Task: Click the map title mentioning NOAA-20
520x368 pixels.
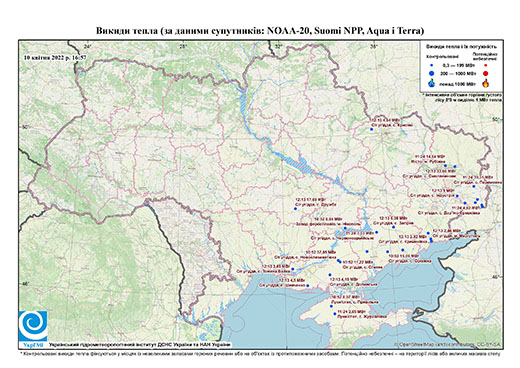Action: click(260, 31)
